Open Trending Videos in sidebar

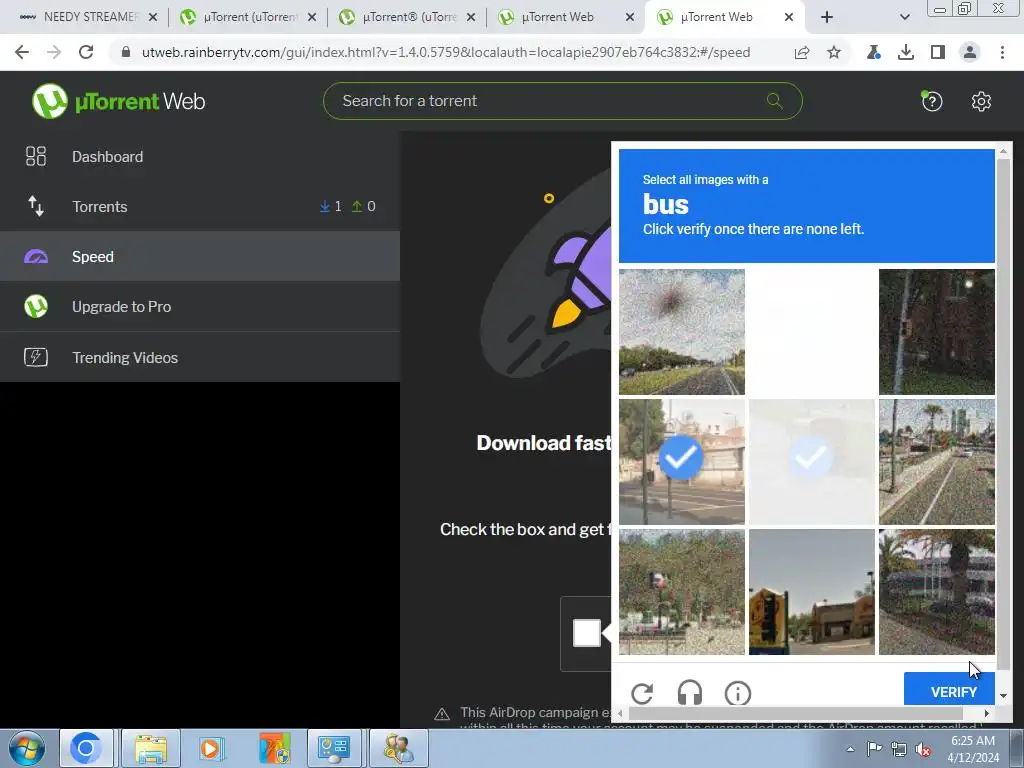coord(200,357)
